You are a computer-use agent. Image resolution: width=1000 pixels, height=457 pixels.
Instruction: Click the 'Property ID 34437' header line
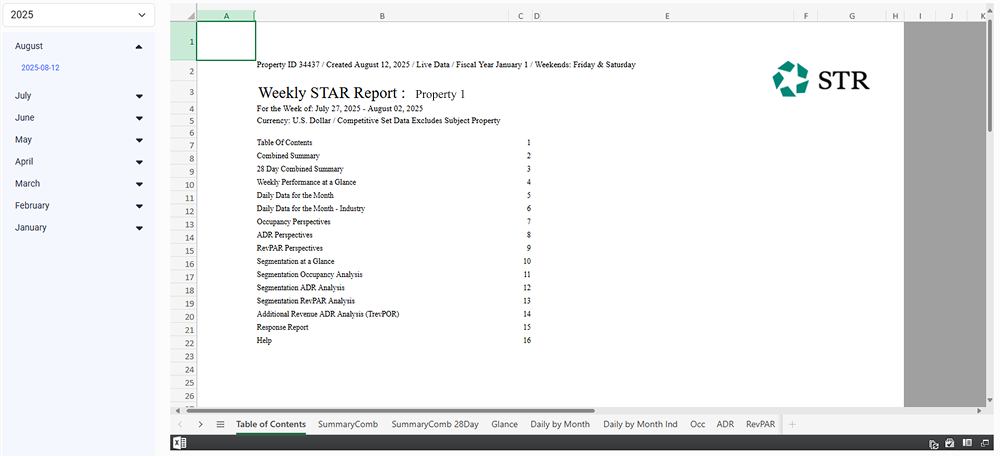click(x=446, y=65)
